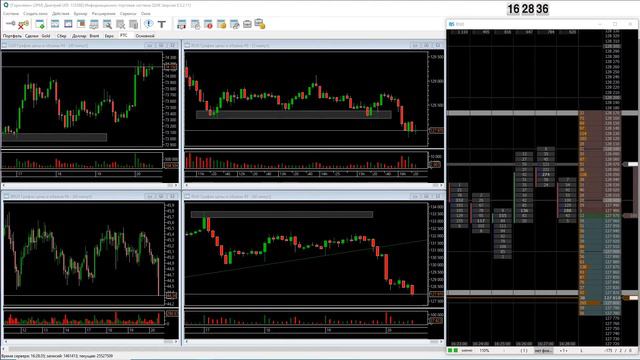Switch to the Сбер tab
Viewport: 640px width, 360px height.
click(62, 36)
